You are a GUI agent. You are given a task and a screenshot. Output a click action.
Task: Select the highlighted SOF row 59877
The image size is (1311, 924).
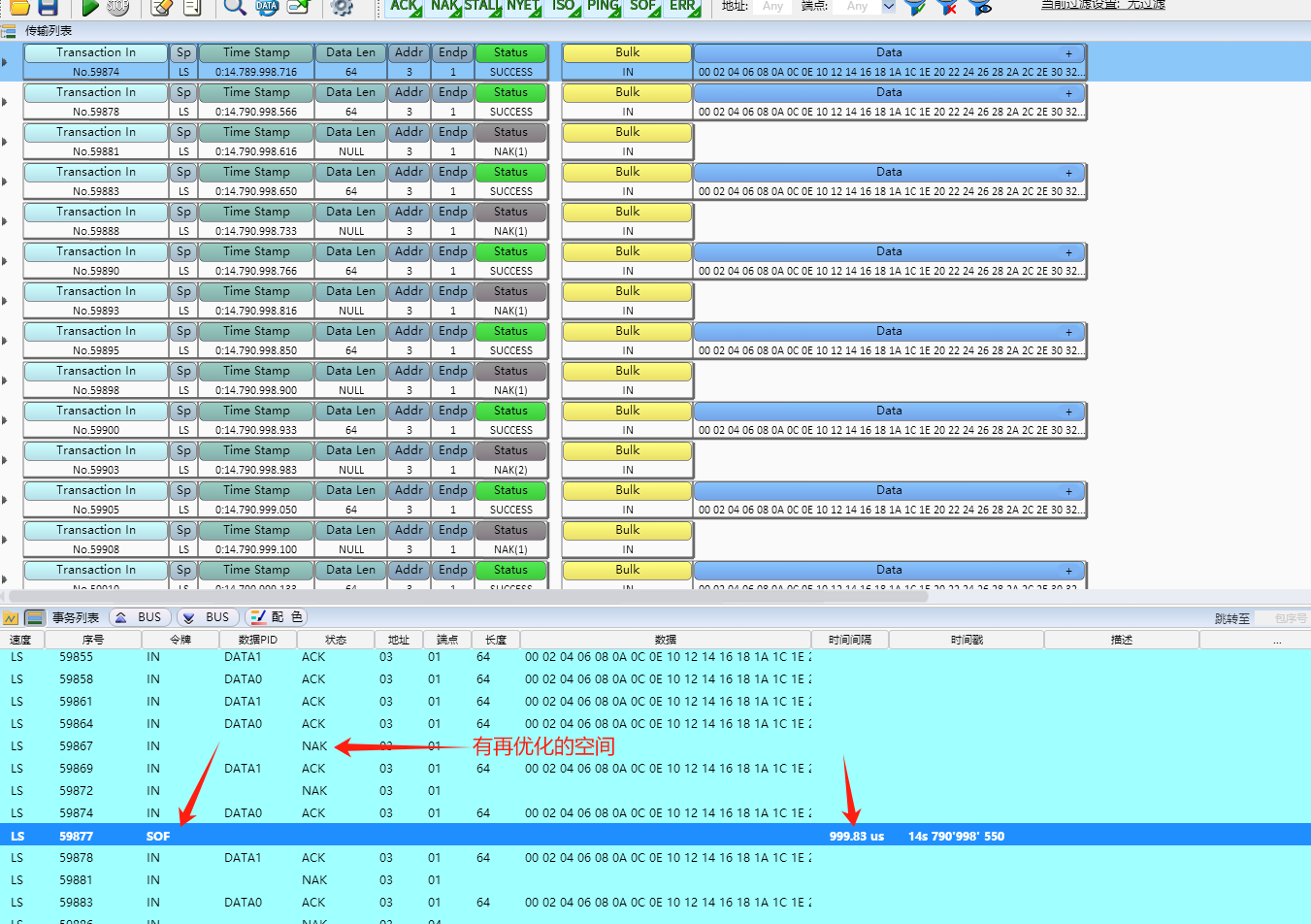(655, 836)
